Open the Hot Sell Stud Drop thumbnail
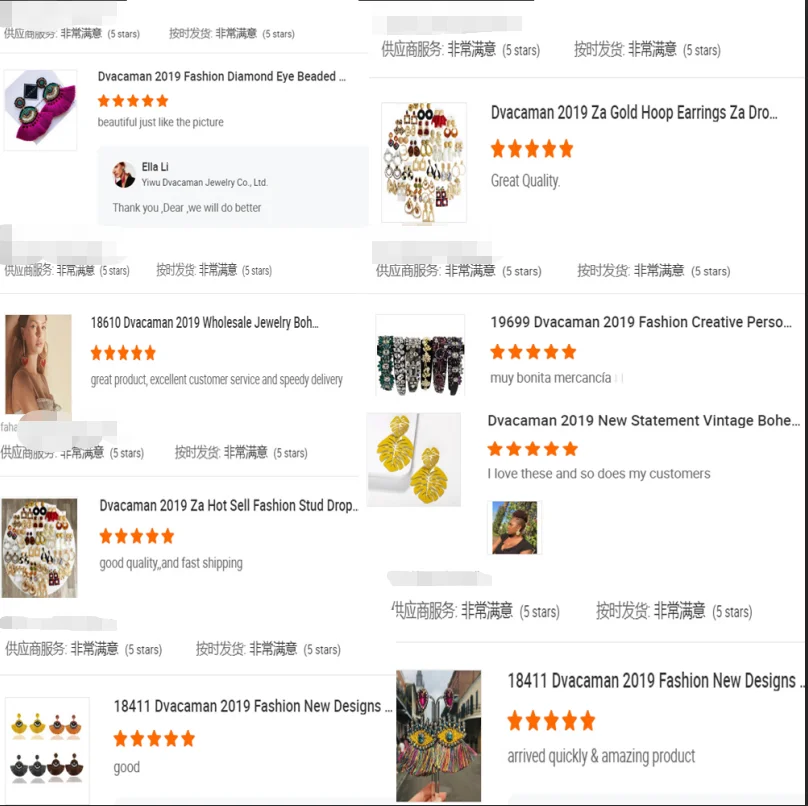The height and width of the screenshot is (806, 808). click(39, 548)
